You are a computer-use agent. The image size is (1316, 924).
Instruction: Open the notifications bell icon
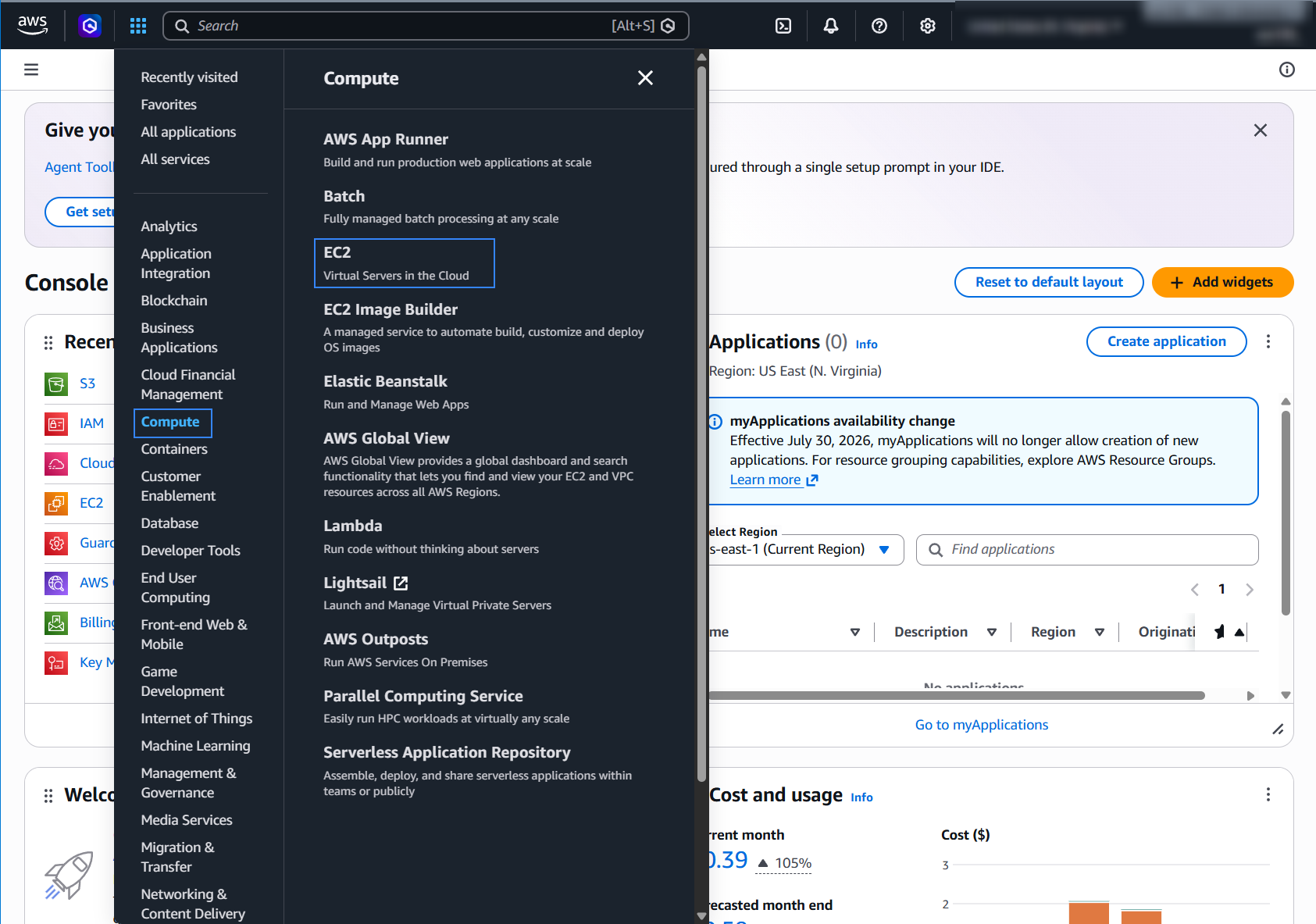point(831,26)
